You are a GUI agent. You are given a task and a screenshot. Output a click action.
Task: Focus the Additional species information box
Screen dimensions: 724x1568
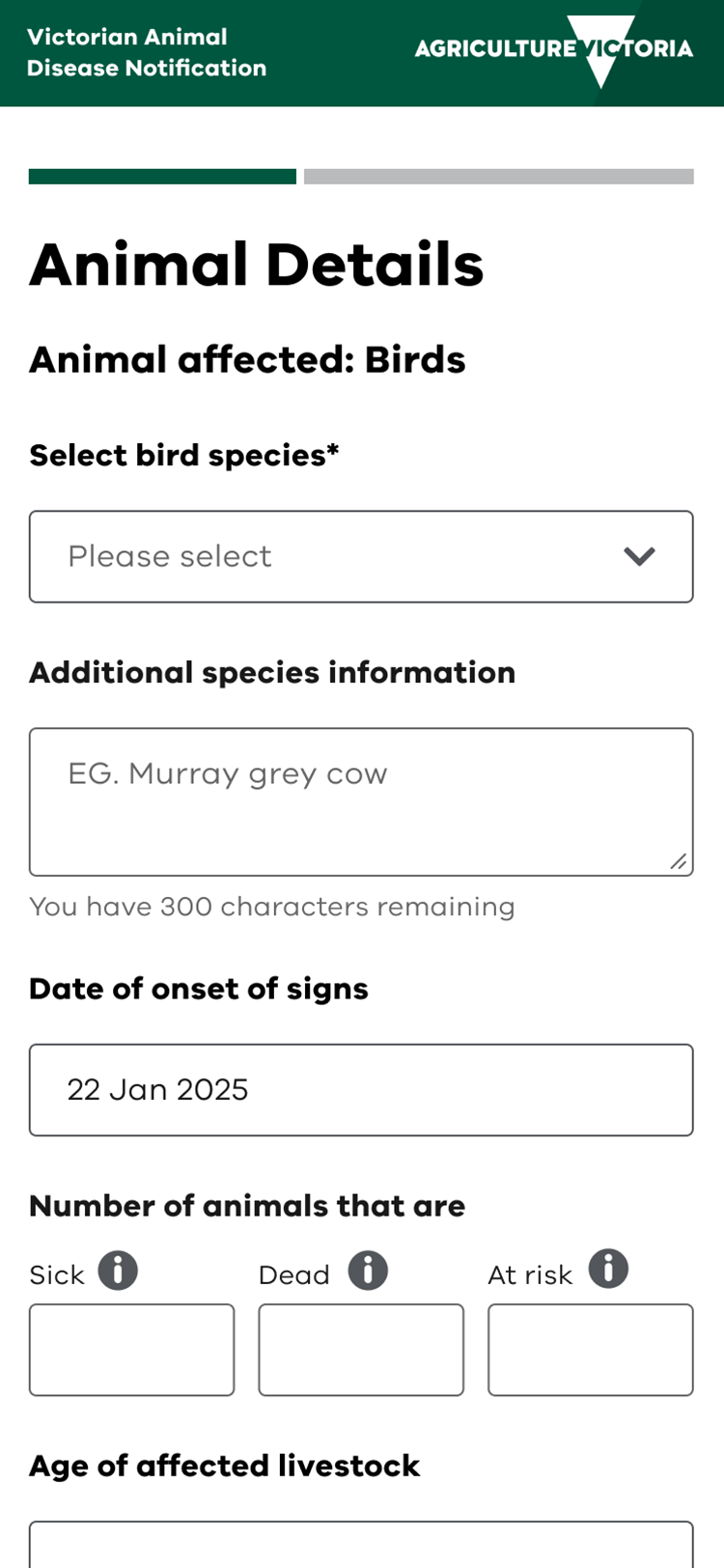(361, 801)
